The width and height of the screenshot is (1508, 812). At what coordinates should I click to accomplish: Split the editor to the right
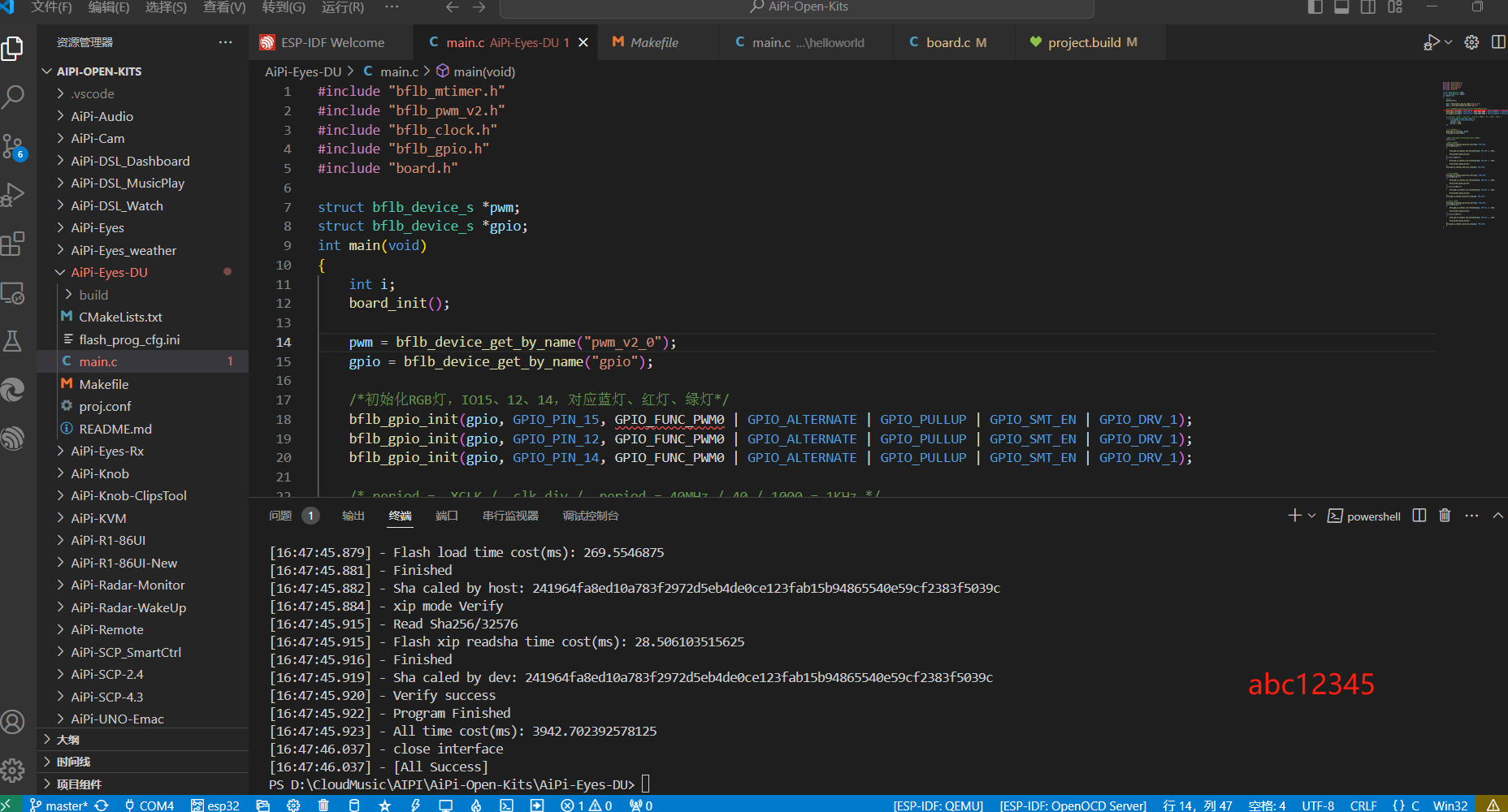(x=1498, y=42)
